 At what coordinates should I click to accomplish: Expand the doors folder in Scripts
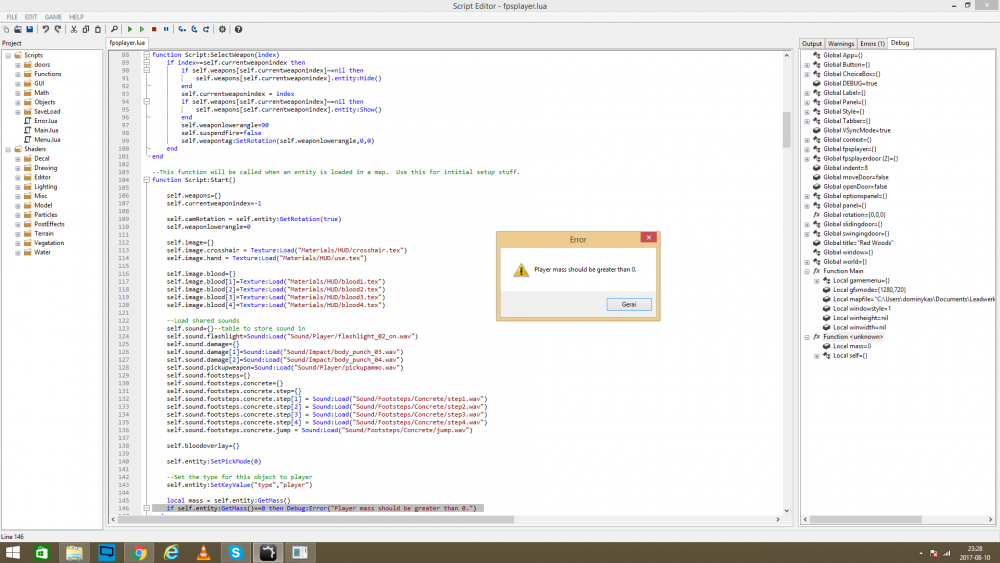(x=17, y=64)
